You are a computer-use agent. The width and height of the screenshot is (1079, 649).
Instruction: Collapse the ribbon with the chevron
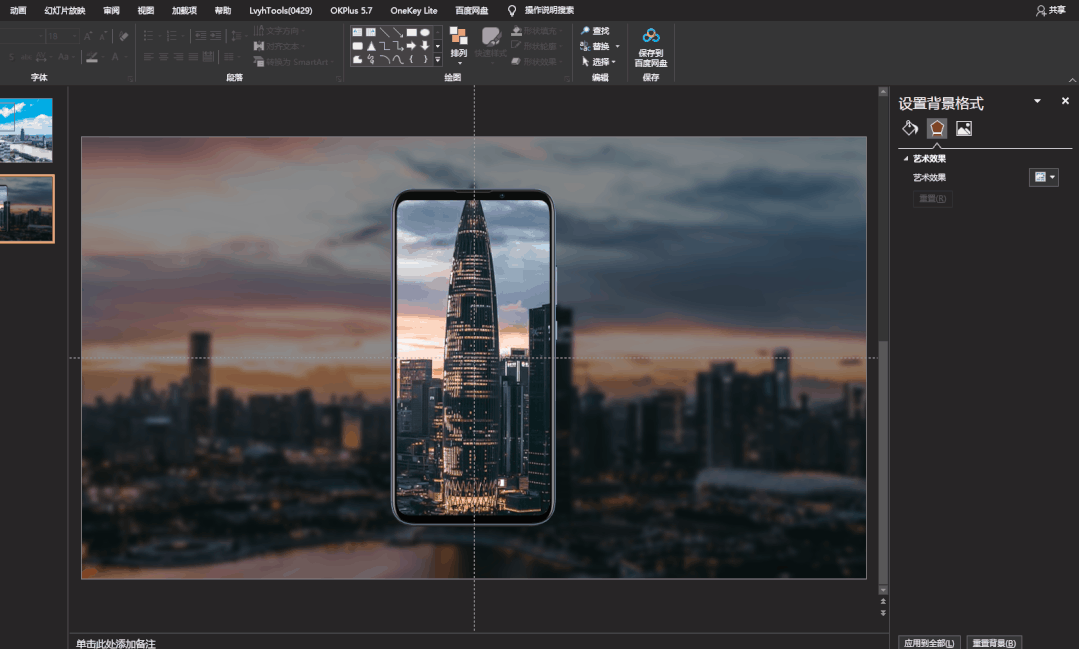[1071, 79]
